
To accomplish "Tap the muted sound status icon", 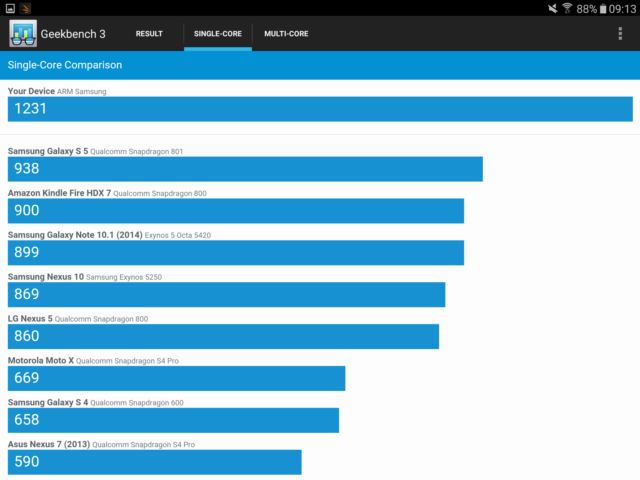I will (553, 8).
